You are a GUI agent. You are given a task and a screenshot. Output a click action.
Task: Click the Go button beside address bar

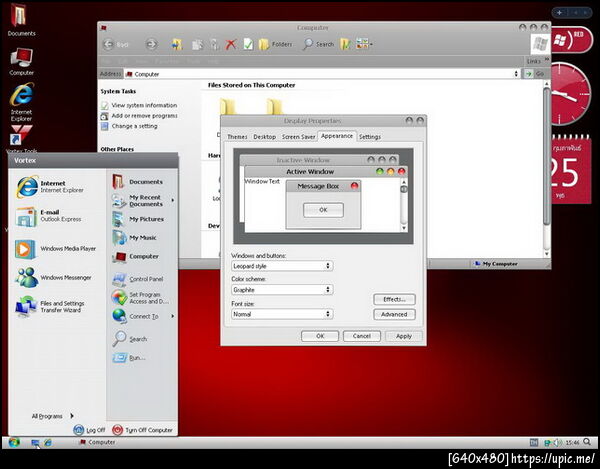[x=535, y=73]
